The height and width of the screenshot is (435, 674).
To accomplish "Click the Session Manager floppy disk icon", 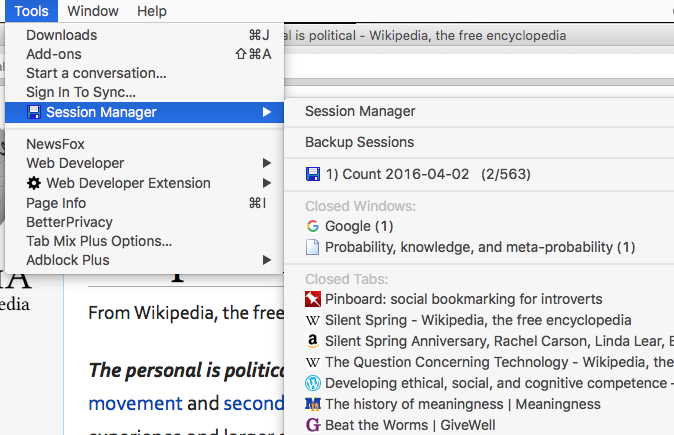I will (x=34, y=112).
